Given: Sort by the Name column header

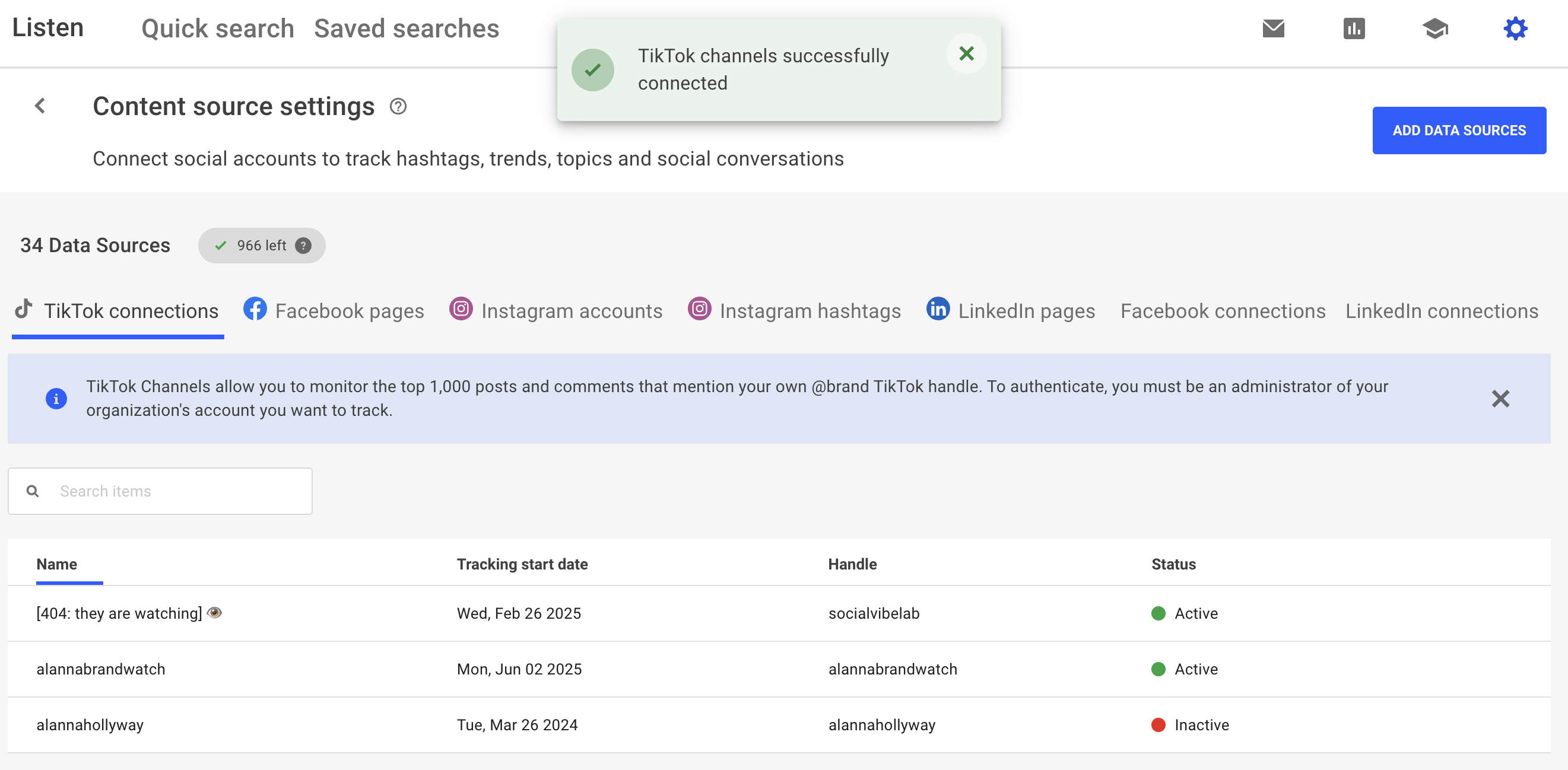Looking at the screenshot, I should [x=56, y=564].
